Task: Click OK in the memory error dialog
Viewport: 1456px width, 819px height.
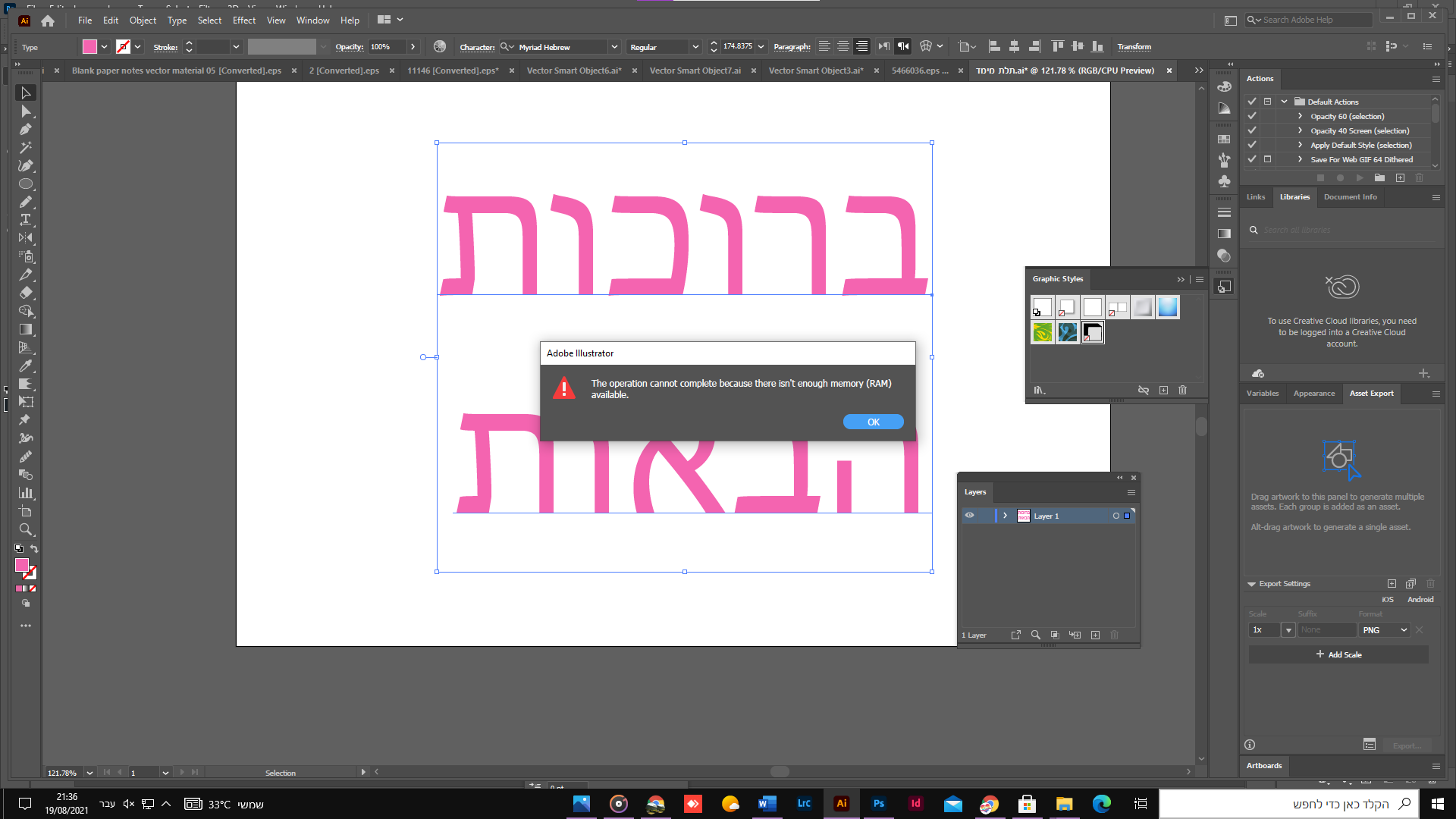Action: (x=873, y=422)
